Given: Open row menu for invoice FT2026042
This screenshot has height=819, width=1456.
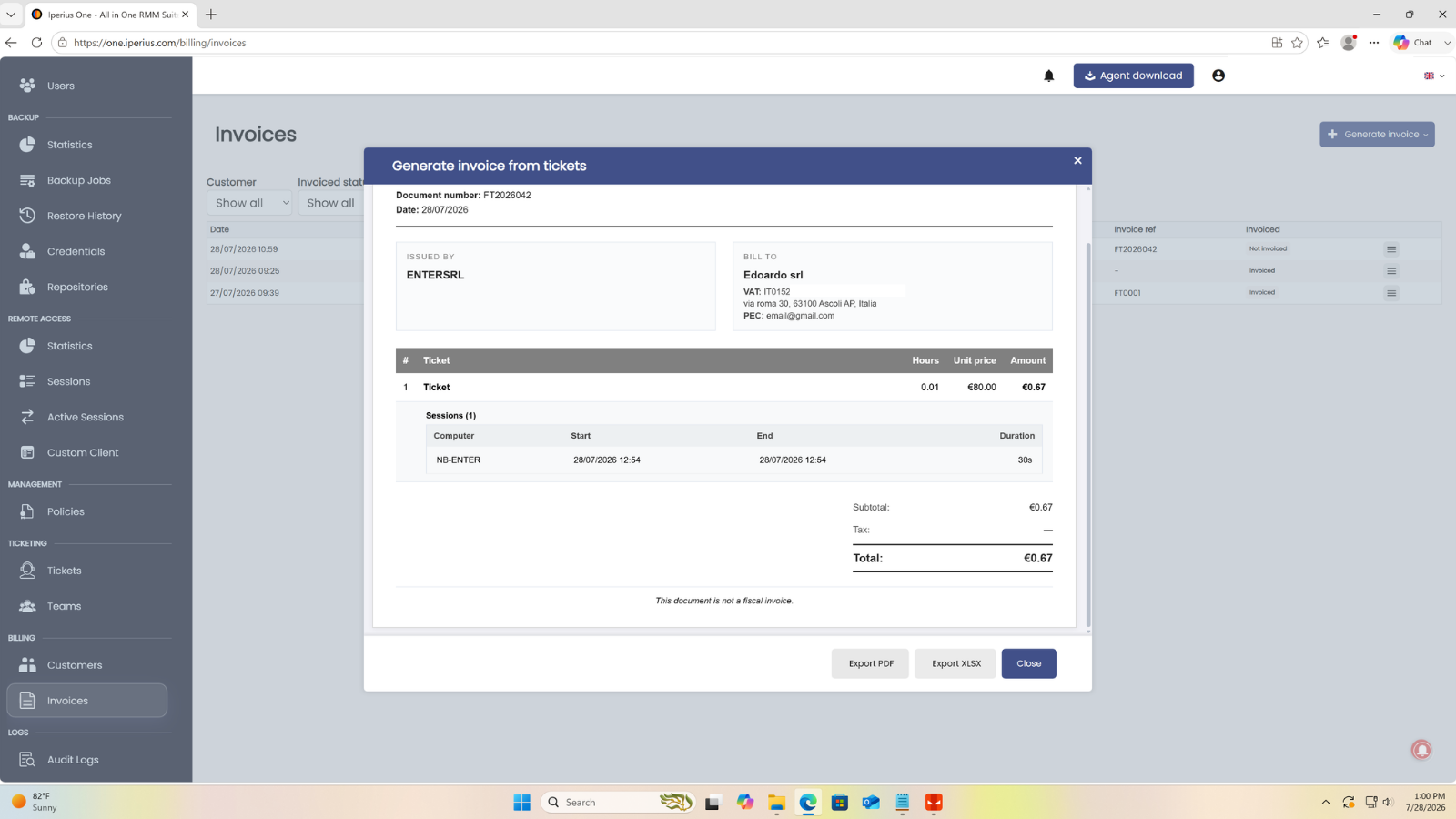Looking at the screenshot, I should [1391, 249].
